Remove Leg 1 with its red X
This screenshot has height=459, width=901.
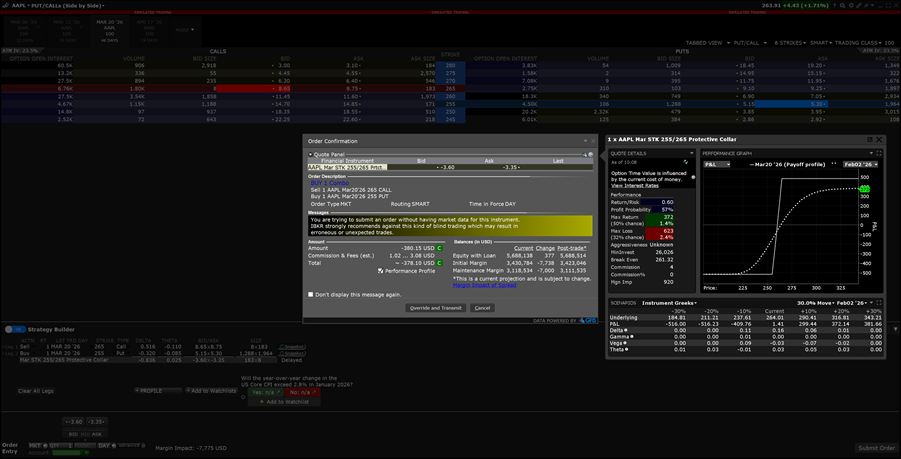coord(5,347)
